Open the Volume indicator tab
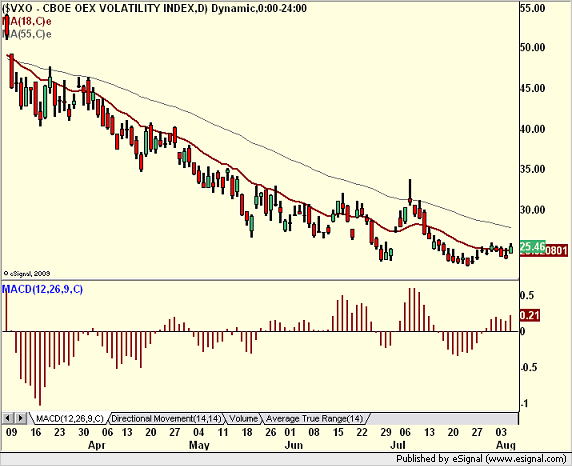Screen dimensions: 572x466 (x=243, y=419)
